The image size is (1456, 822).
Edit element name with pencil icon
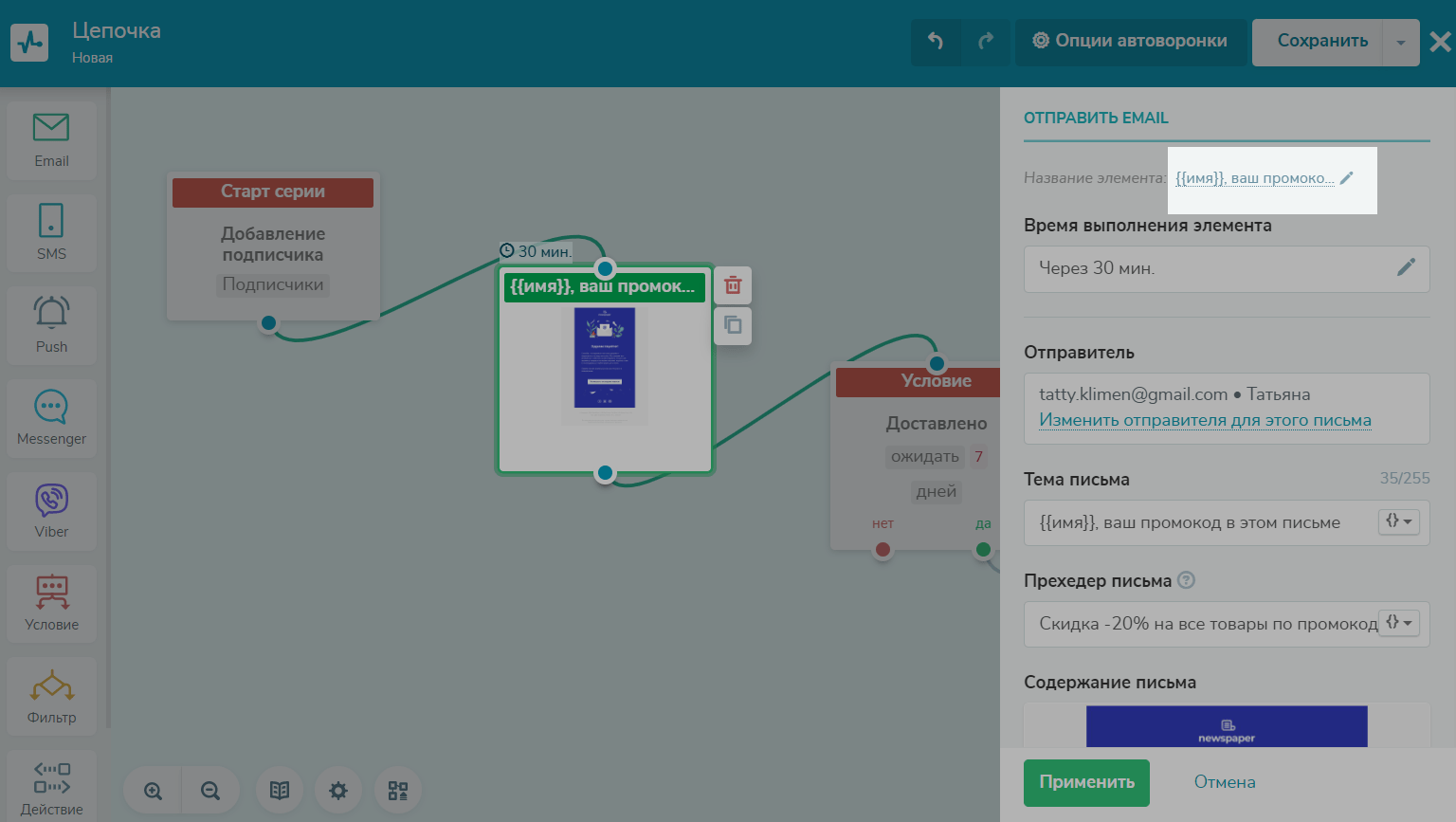coord(1346,178)
